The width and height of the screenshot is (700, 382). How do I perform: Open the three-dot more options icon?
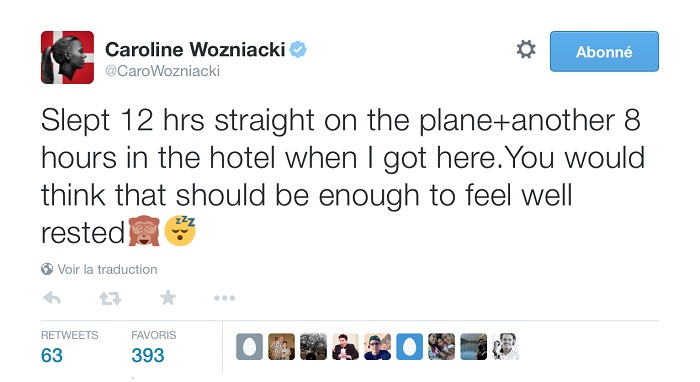[x=224, y=298]
